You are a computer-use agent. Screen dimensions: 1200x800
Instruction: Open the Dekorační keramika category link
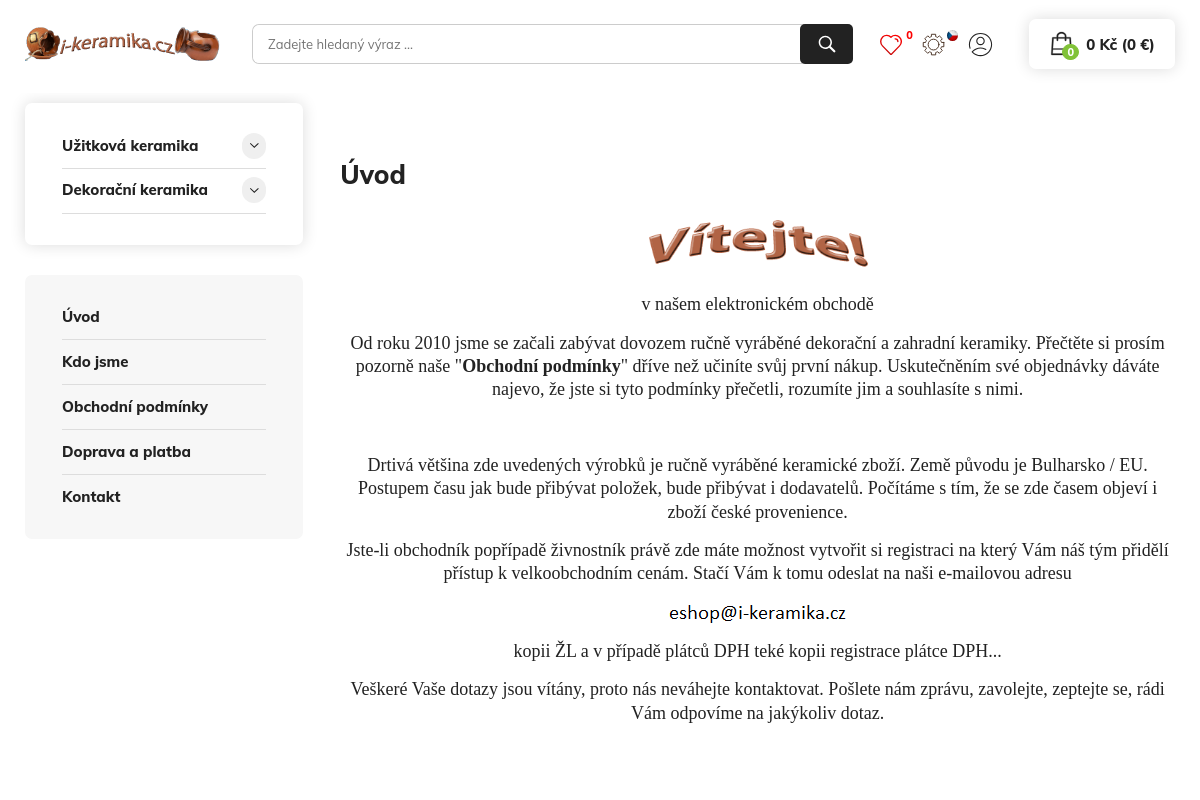135,190
